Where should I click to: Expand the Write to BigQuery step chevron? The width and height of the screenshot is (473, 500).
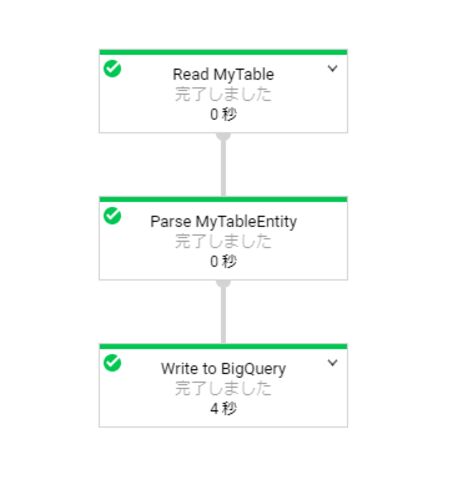(332, 362)
